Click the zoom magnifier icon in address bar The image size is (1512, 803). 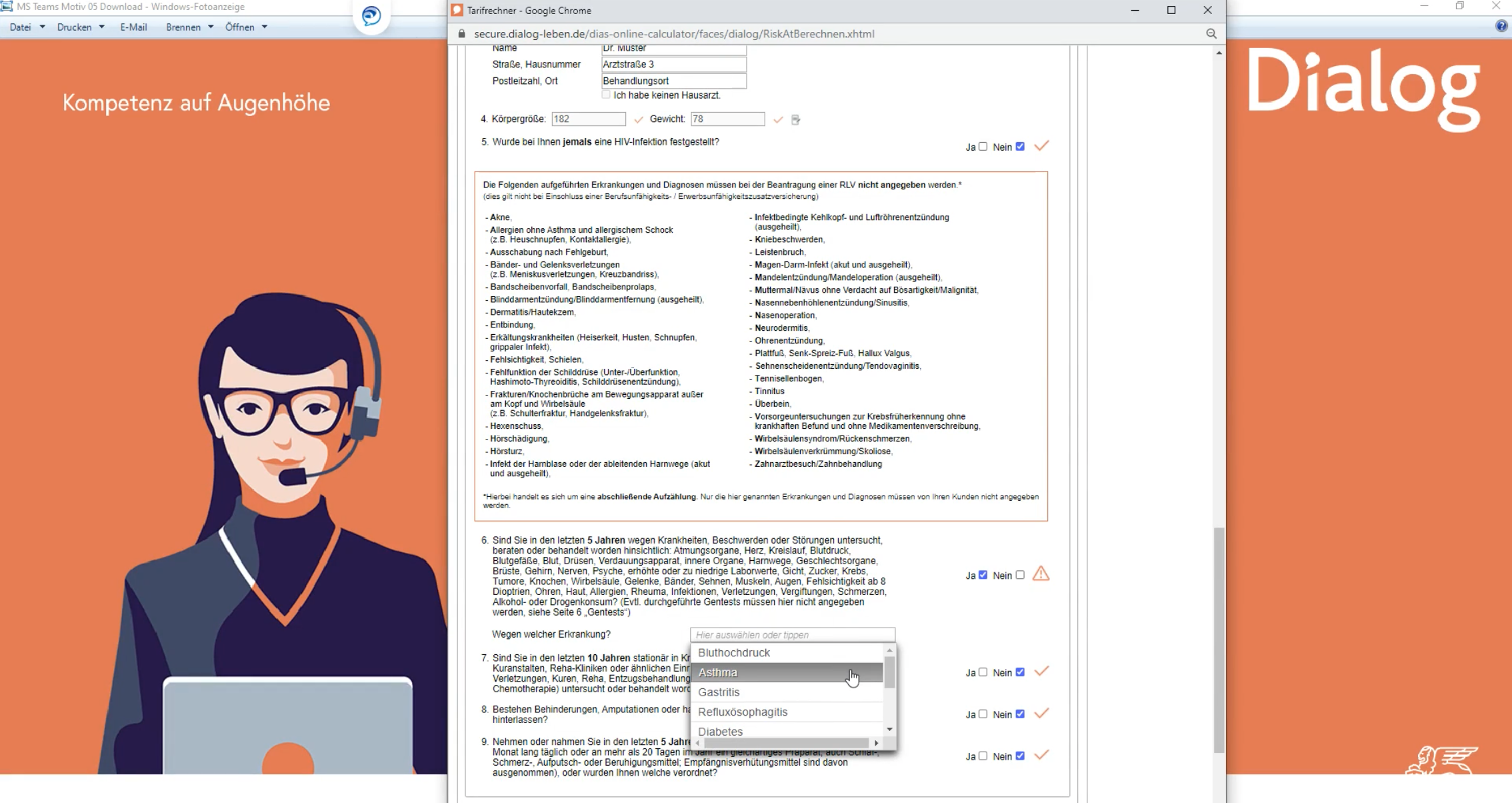(1211, 33)
